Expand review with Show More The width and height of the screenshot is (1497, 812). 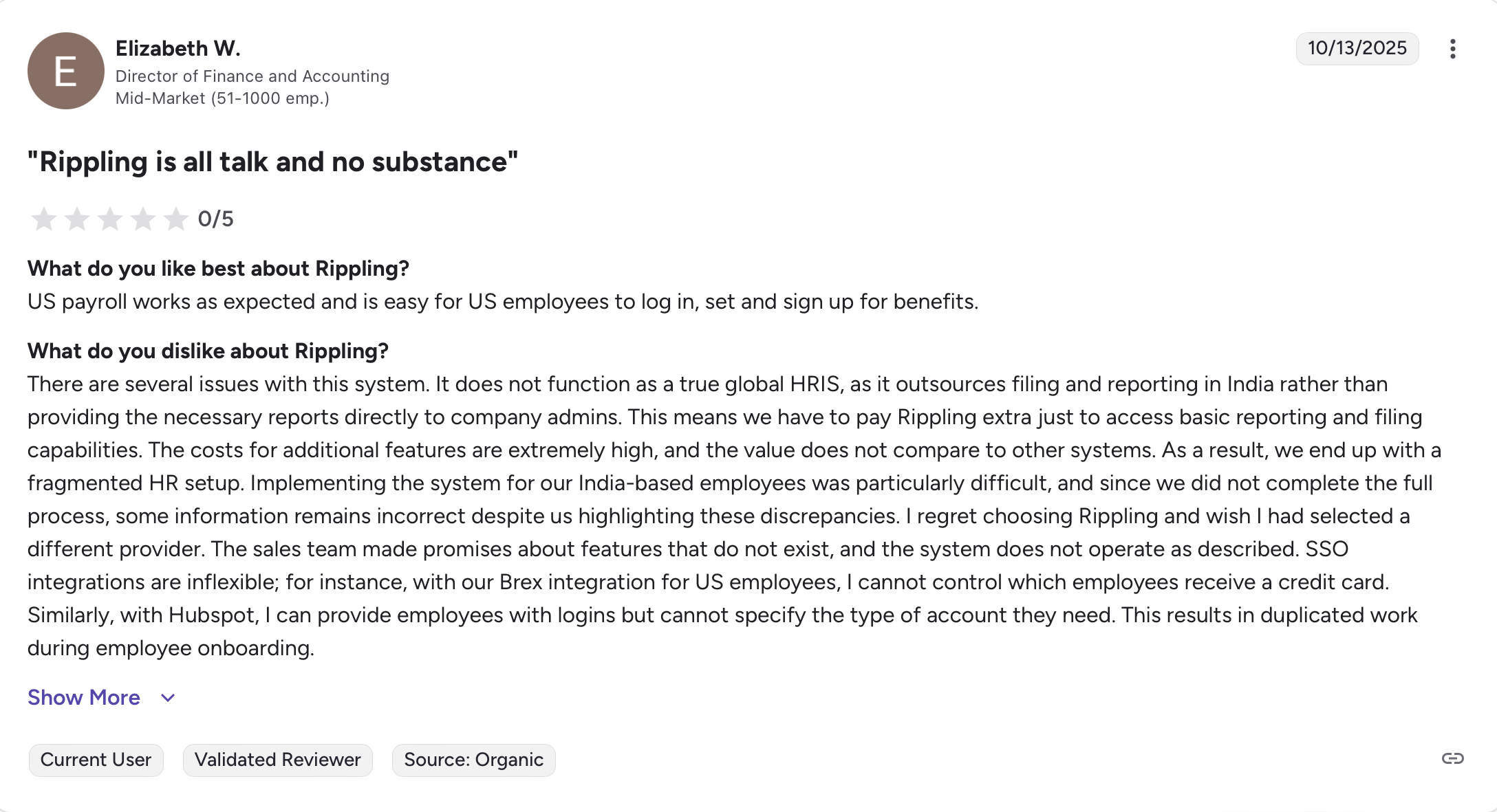click(84, 697)
